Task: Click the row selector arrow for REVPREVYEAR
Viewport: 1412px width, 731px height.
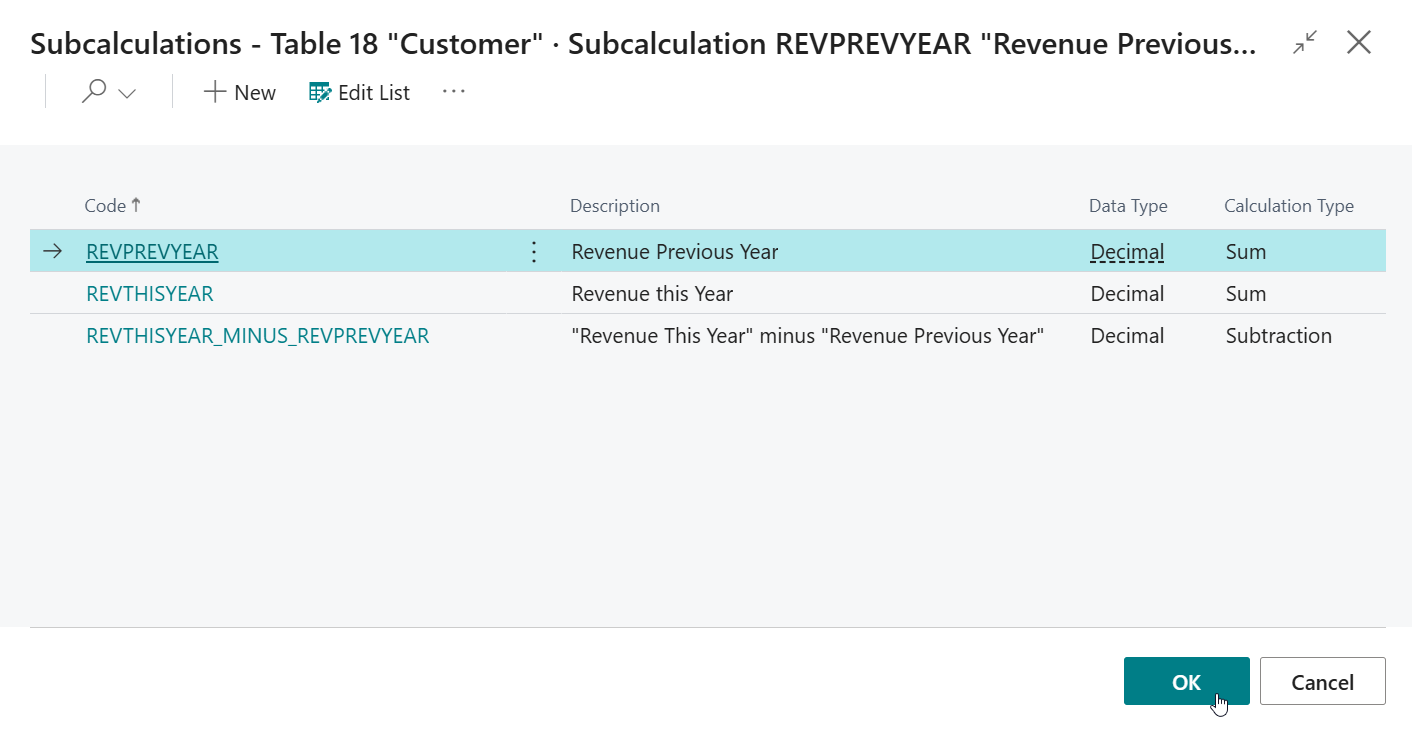Action: point(52,252)
